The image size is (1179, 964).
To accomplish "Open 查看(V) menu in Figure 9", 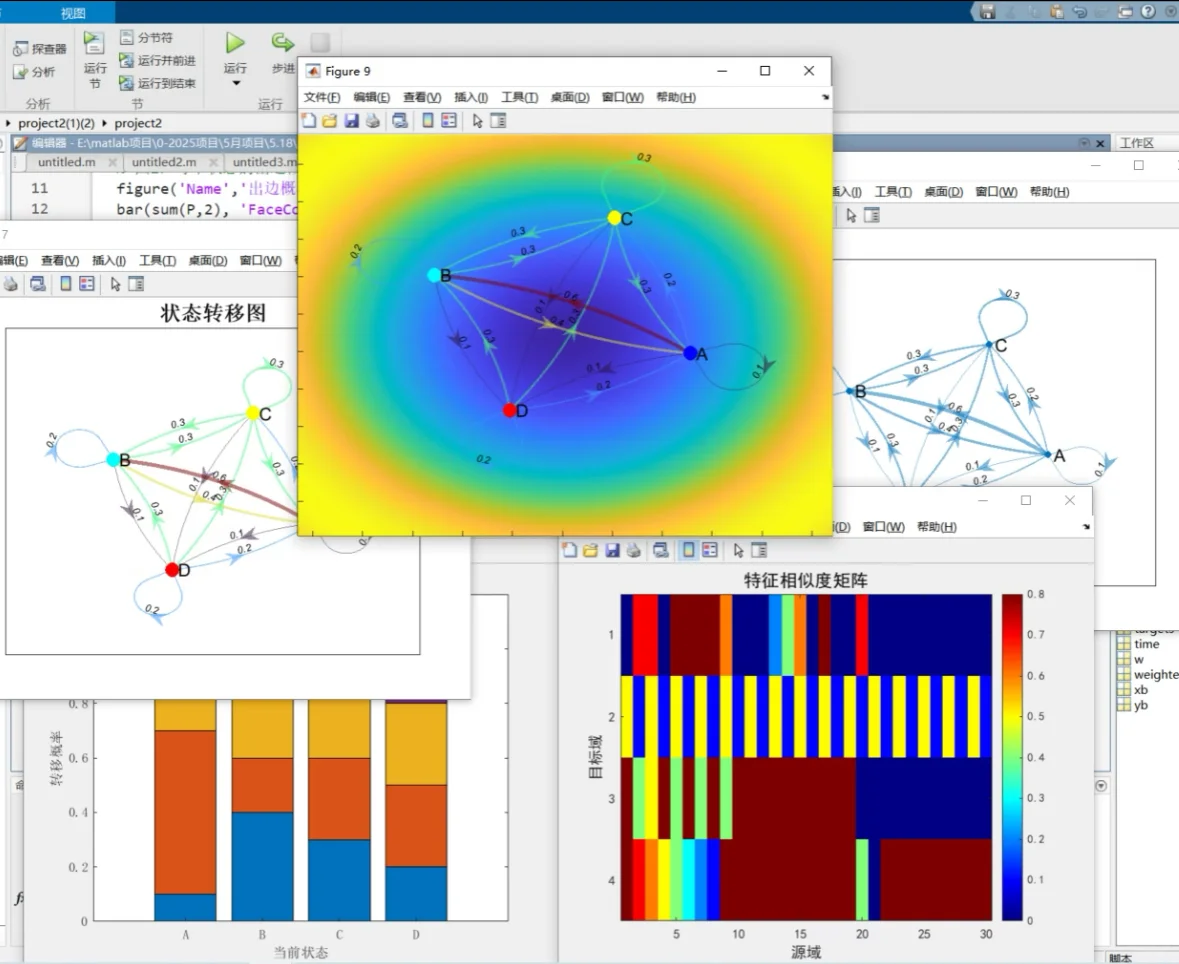I will (x=422, y=97).
